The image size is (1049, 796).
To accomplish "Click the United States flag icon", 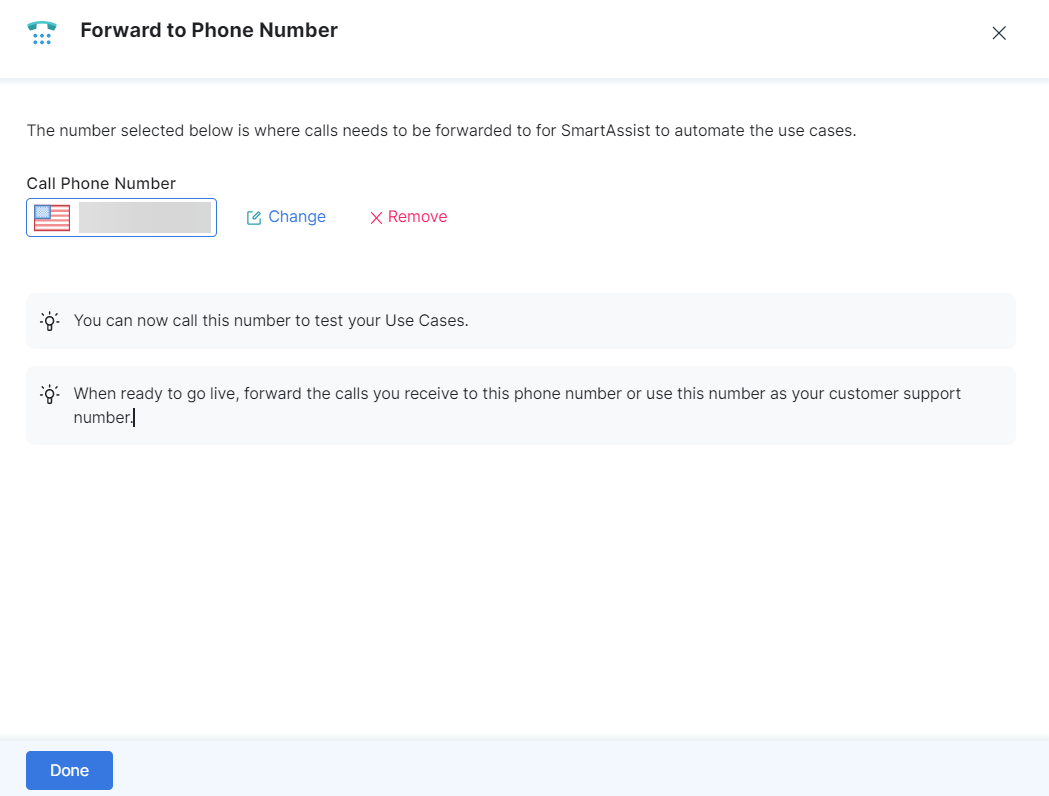I will click(52, 217).
